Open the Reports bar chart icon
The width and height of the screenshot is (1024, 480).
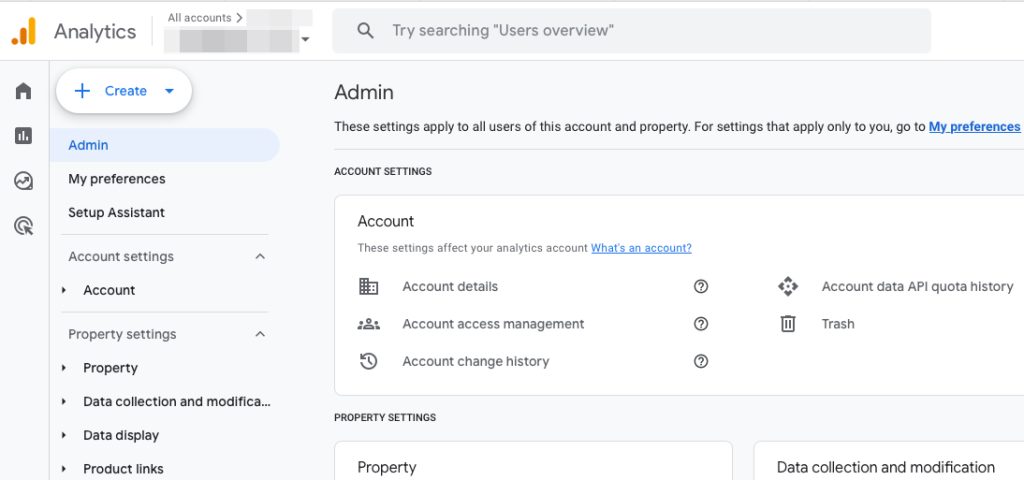(x=23, y=136)
